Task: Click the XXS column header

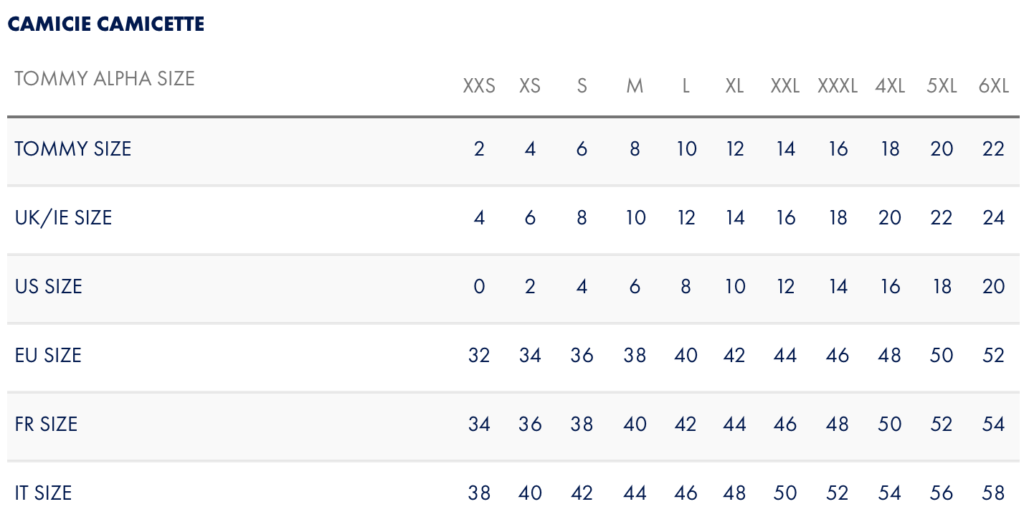Action: point(479,86)
